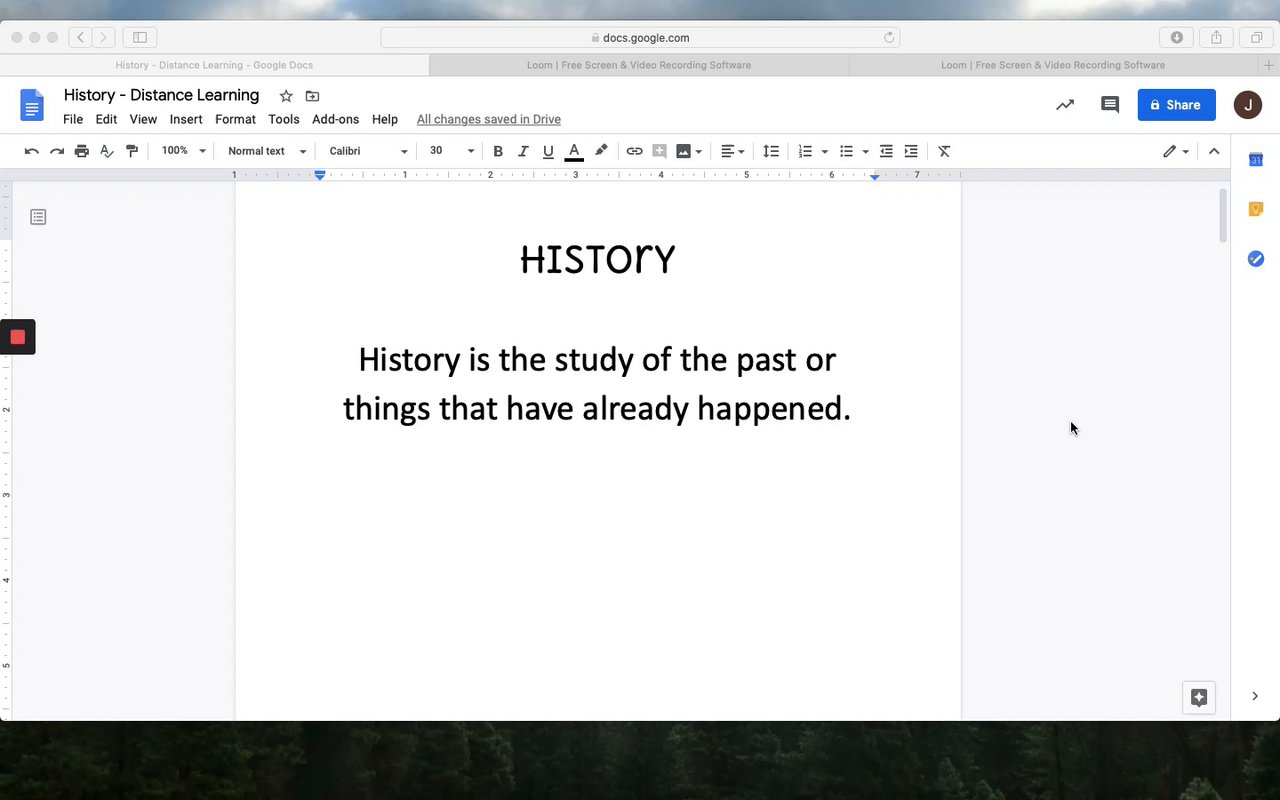
Task: Open the 100% zoom dropdown
Action: (183, 151)
